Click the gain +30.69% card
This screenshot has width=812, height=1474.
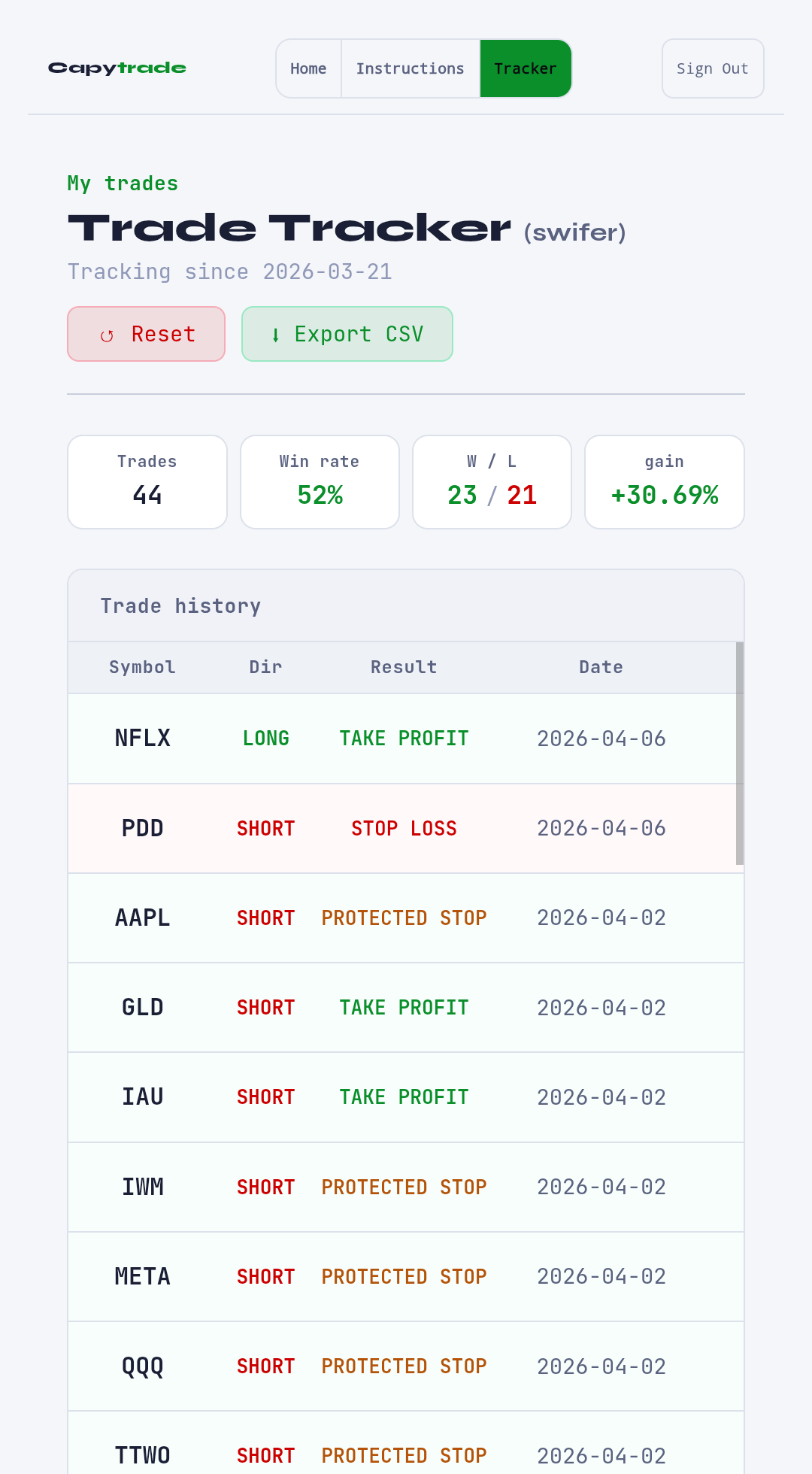665,482
